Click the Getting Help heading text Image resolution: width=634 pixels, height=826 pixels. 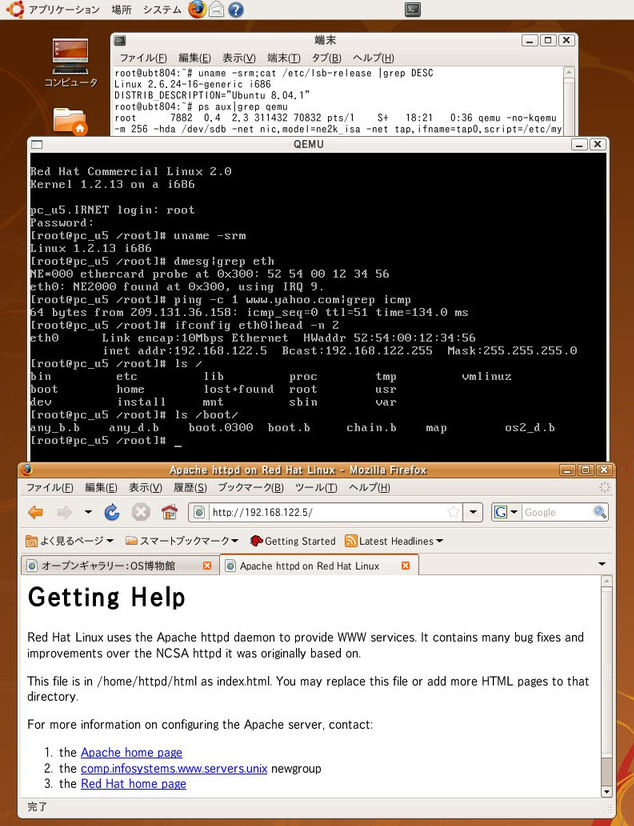click(x=106, y=598)
